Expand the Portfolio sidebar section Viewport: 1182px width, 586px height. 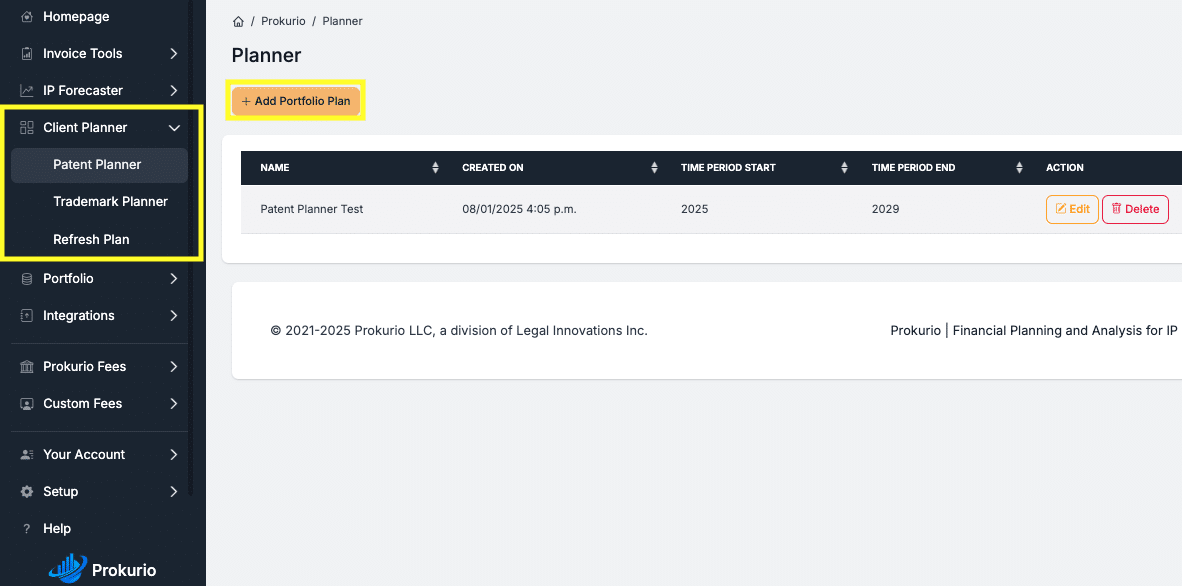tap(173, 278)
